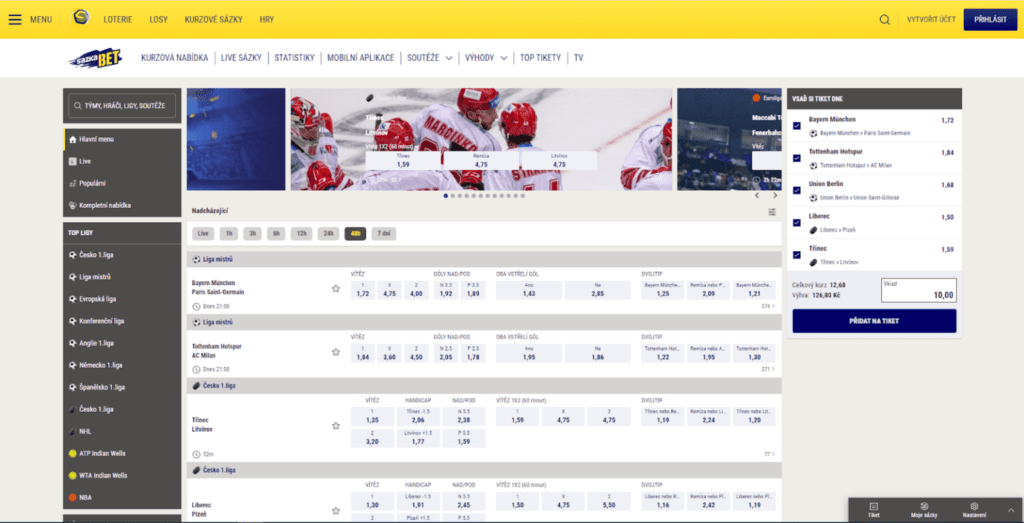Collapse the Liga mistrů header above Bayern
Viewport: 1024px width, 523px height.
point(484,259)
